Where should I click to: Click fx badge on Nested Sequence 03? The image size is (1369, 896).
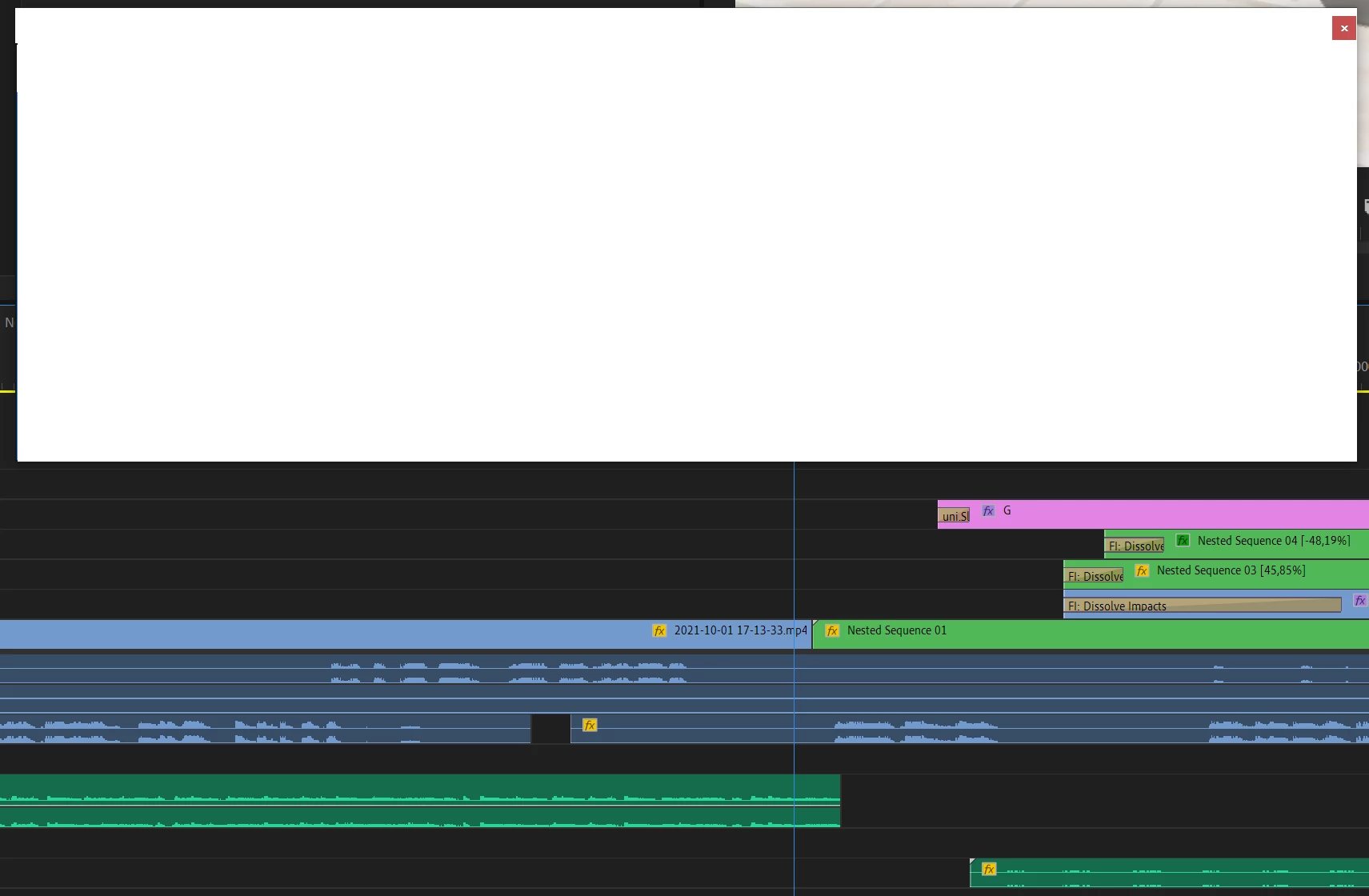click(1142, 570)
